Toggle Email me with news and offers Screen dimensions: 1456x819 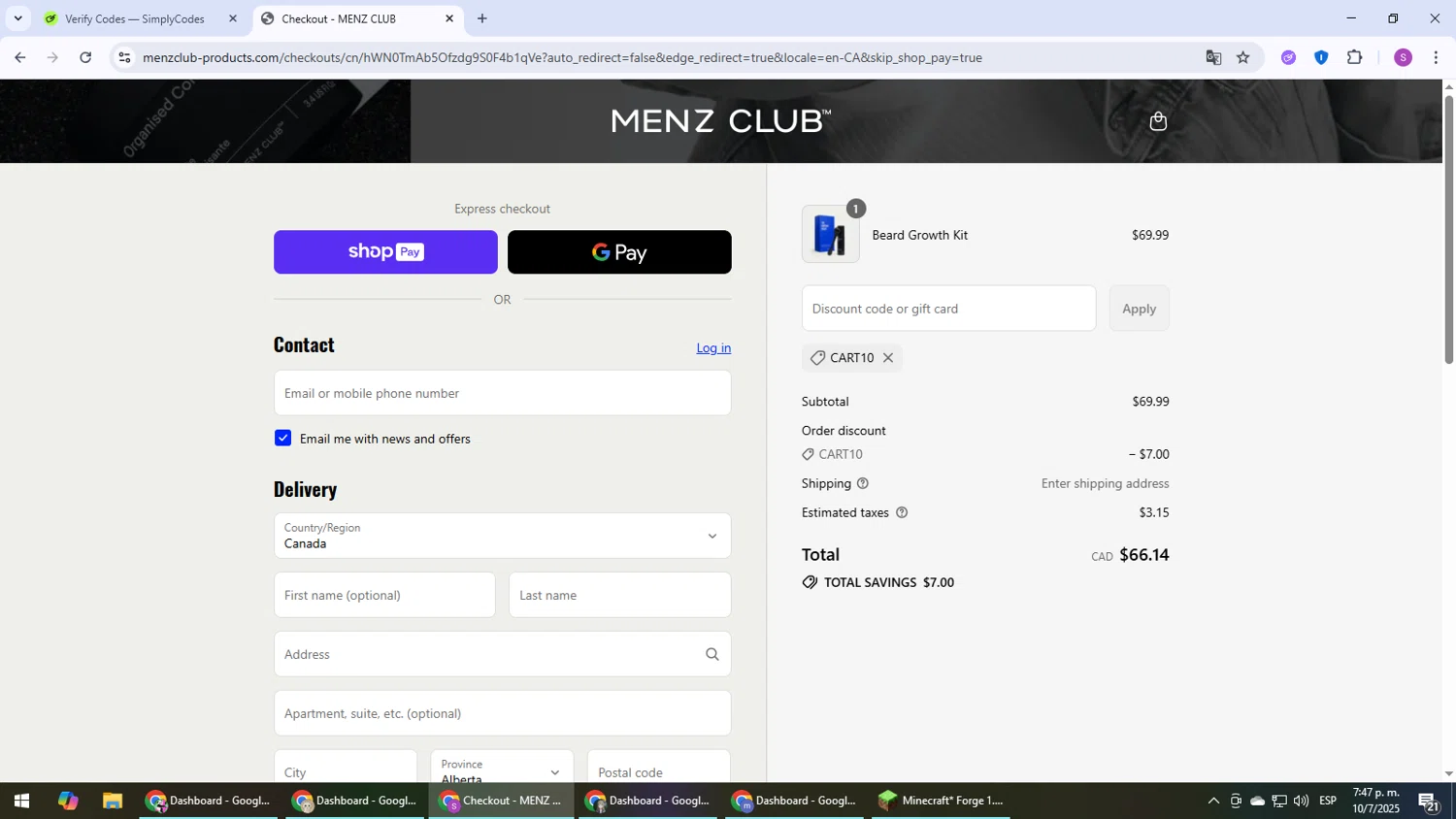(282, 438)
